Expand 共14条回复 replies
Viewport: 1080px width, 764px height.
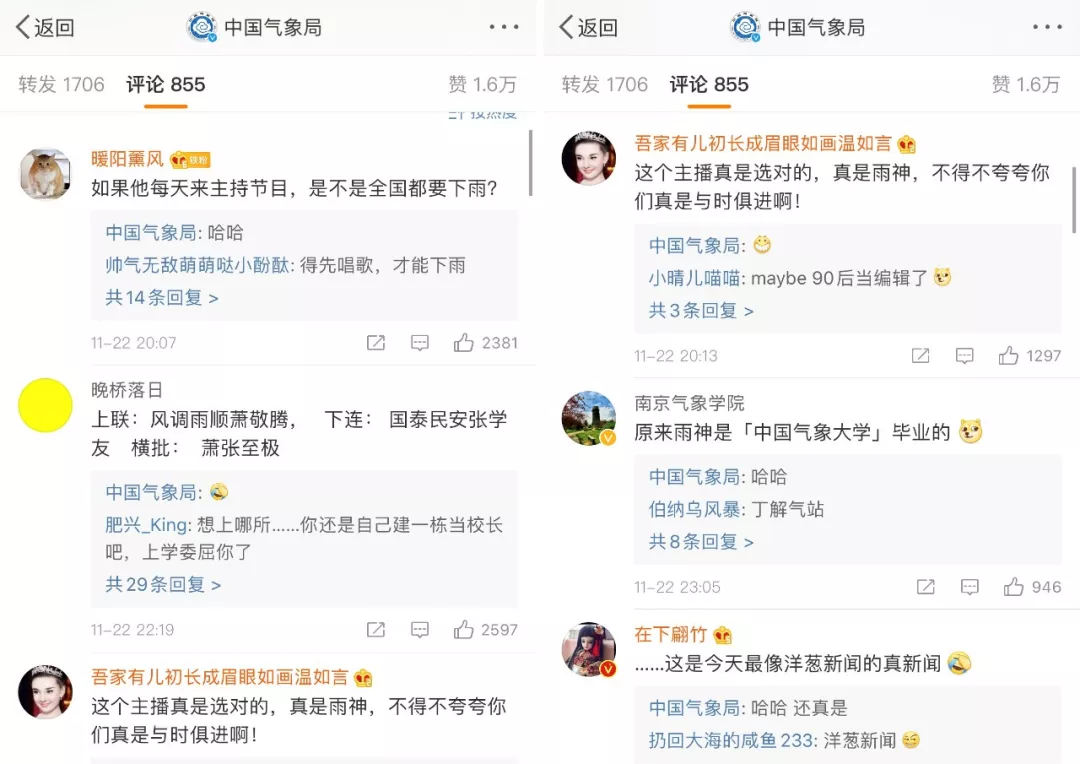[x=162, y=298]
